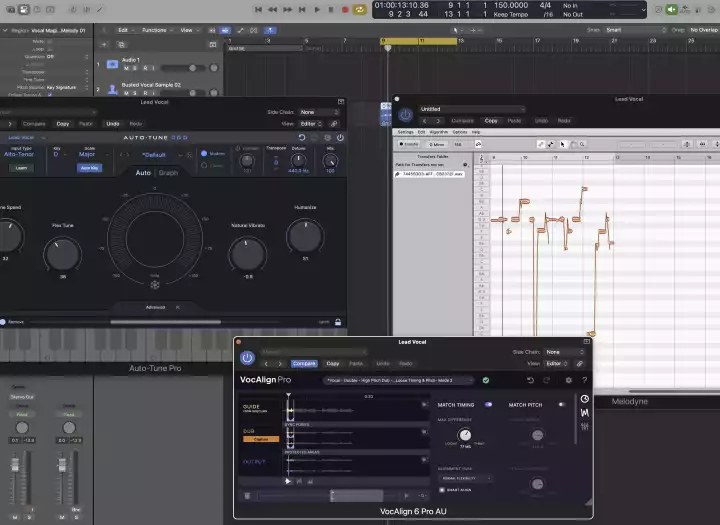Click the Flex Tune knob in Auto-Tune
Screen dimensions: 720x525
tap(62, 254)
